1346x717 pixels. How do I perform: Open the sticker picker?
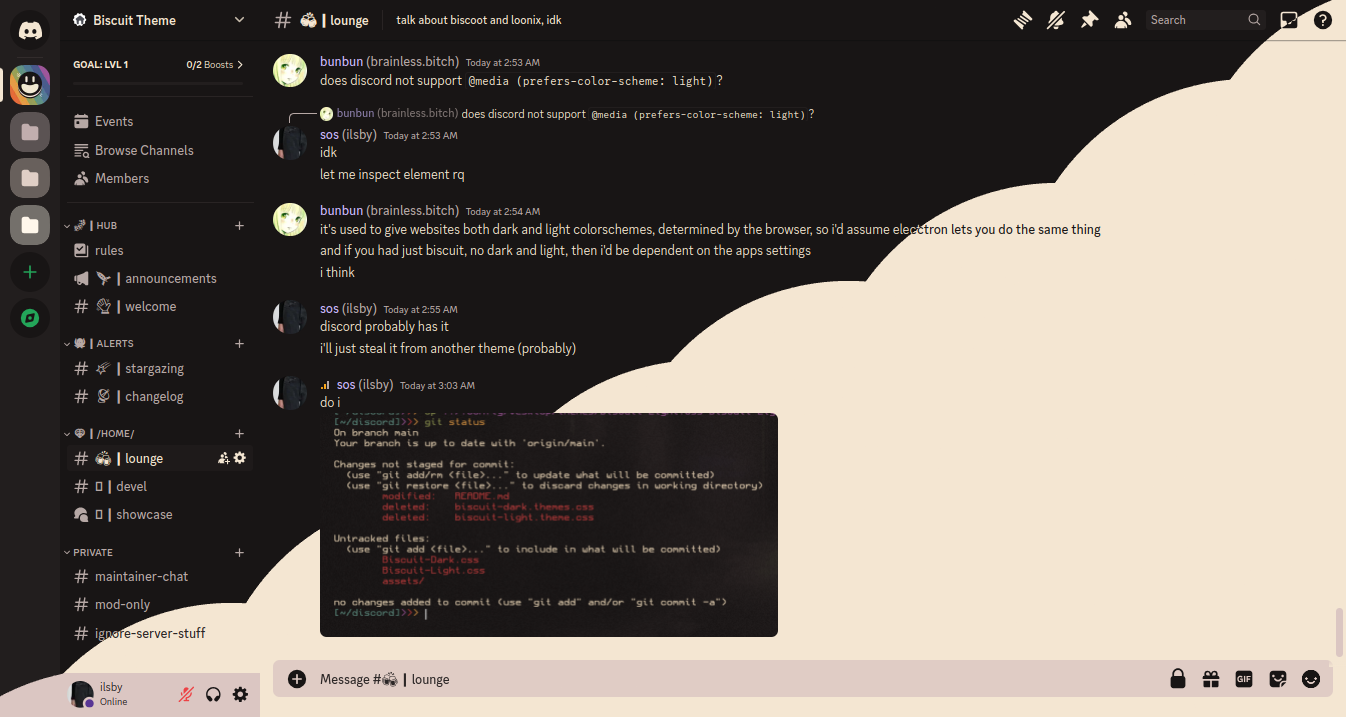coord(1277,679)
